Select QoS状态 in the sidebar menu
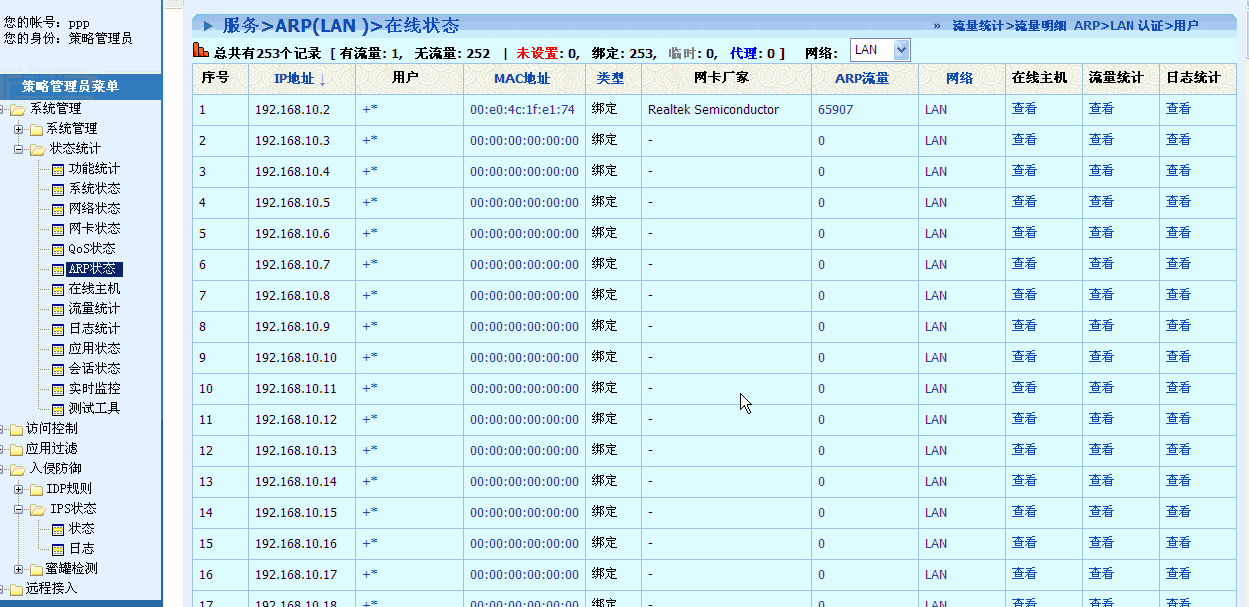The height and width of the screenshot is (607, 1249). (92, 249)
